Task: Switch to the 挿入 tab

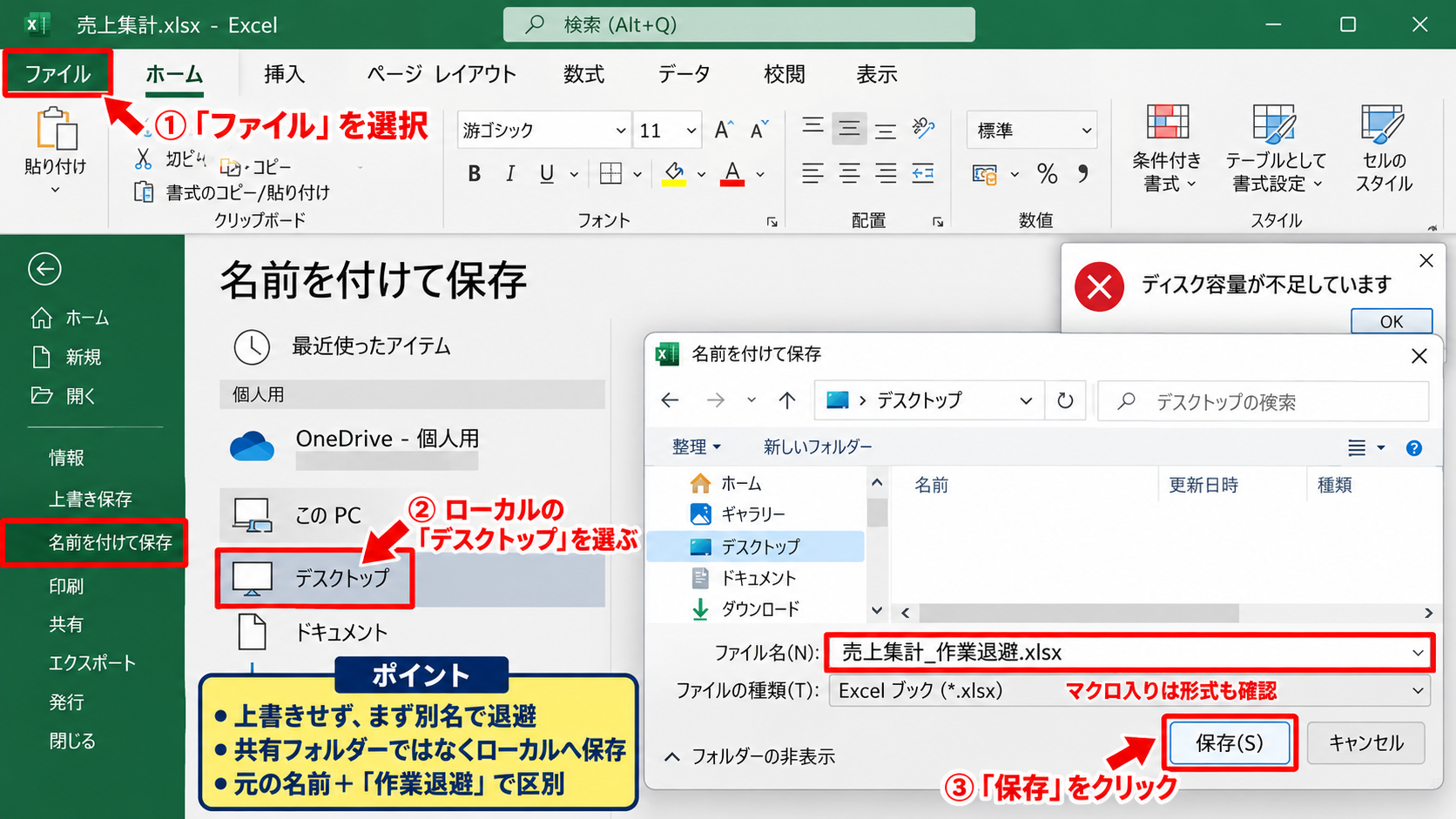Action: (285, 74)
